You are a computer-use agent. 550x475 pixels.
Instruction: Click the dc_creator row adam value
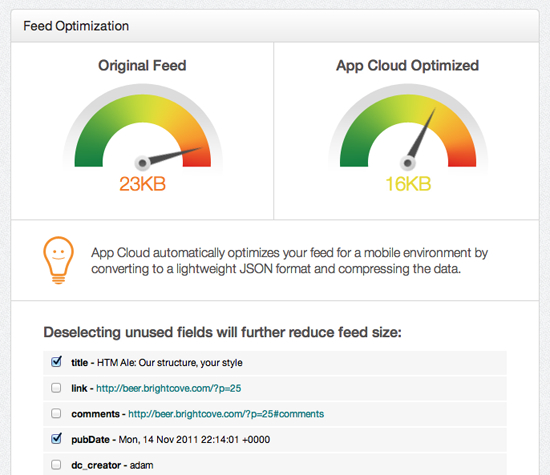(x=141, y=465)
